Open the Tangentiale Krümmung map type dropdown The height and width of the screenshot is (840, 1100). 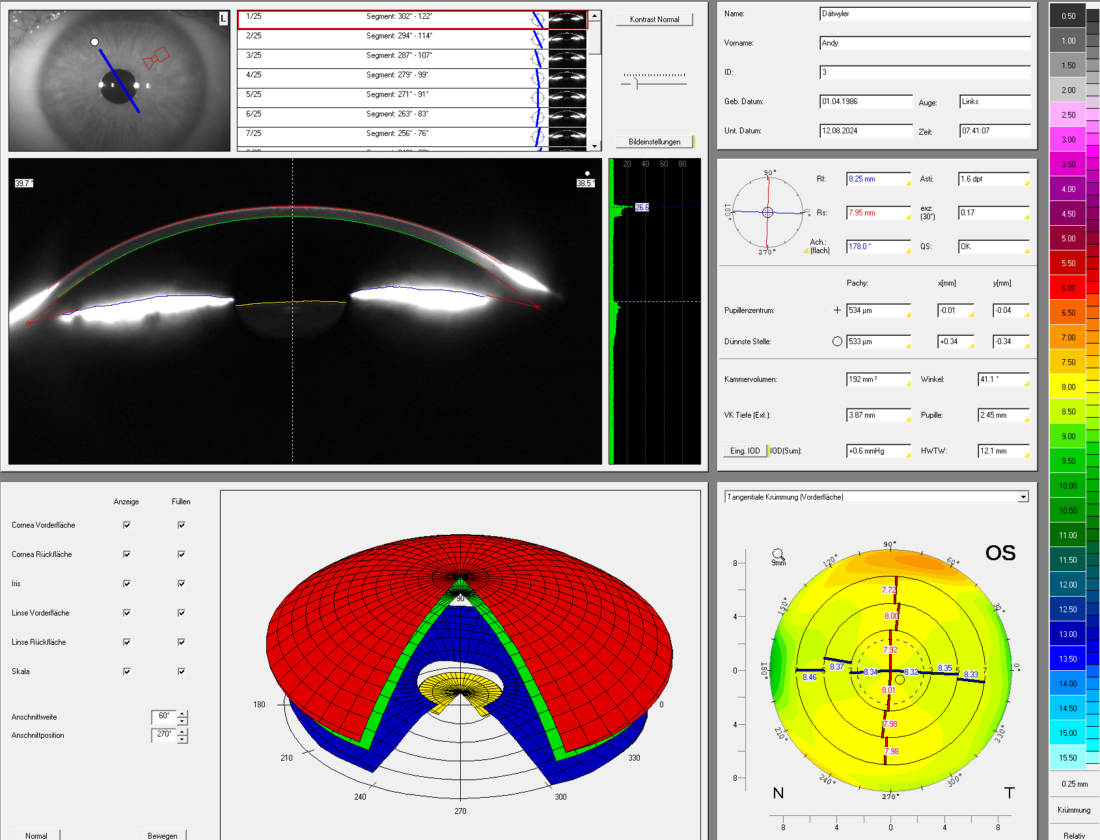tap(1022, 496)
